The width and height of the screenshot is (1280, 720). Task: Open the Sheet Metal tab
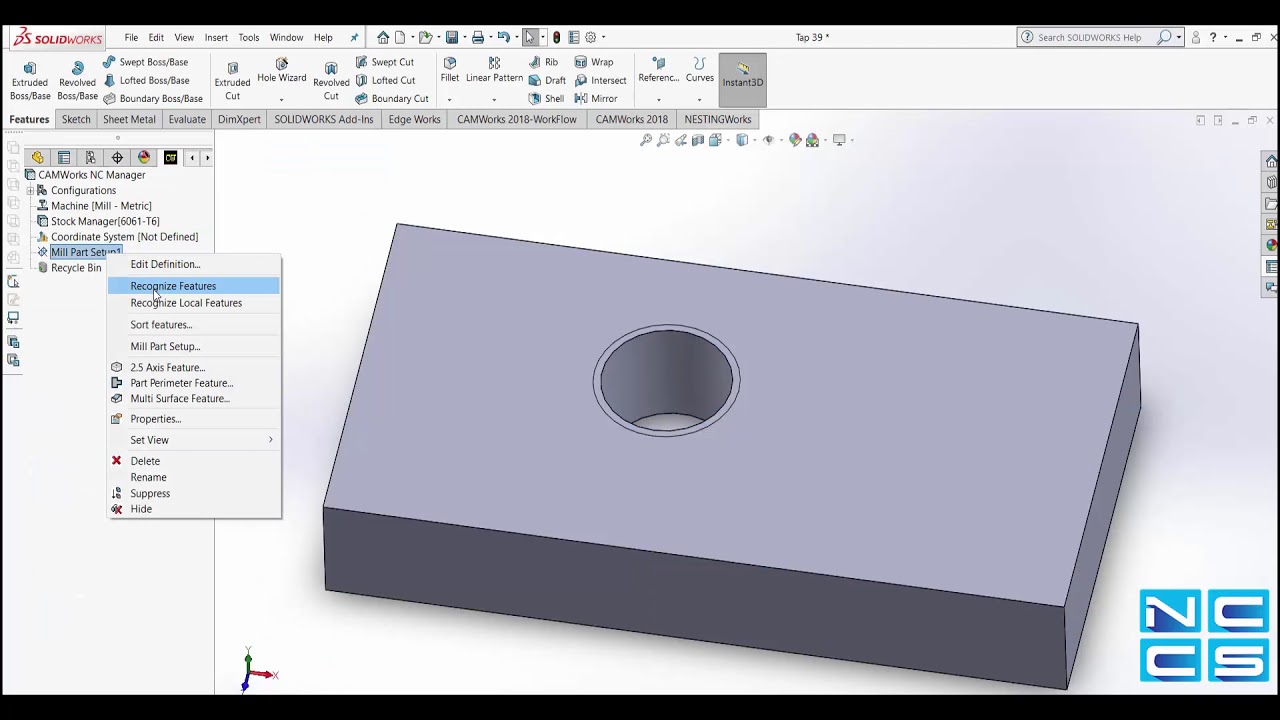click(x=129, y=119)
